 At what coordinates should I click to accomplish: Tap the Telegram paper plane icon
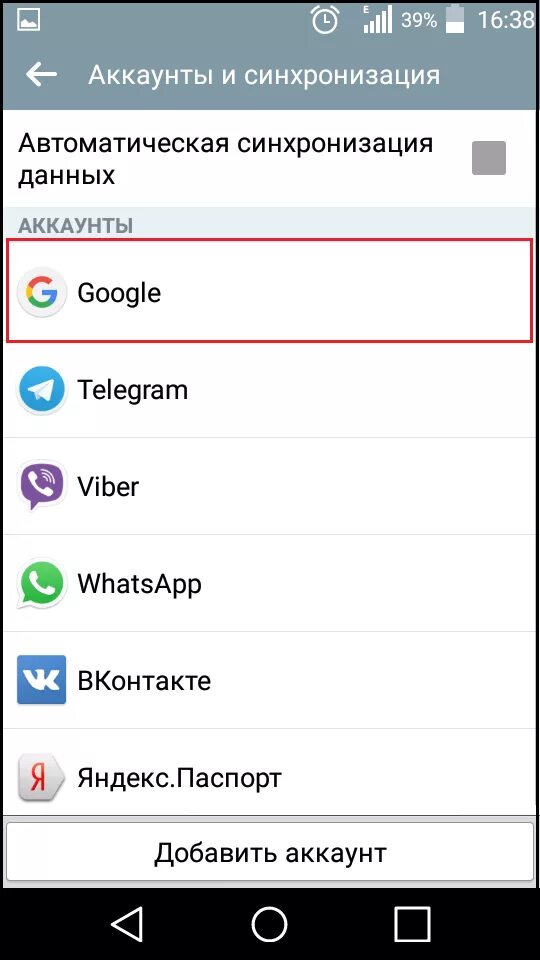coord(42,389)
